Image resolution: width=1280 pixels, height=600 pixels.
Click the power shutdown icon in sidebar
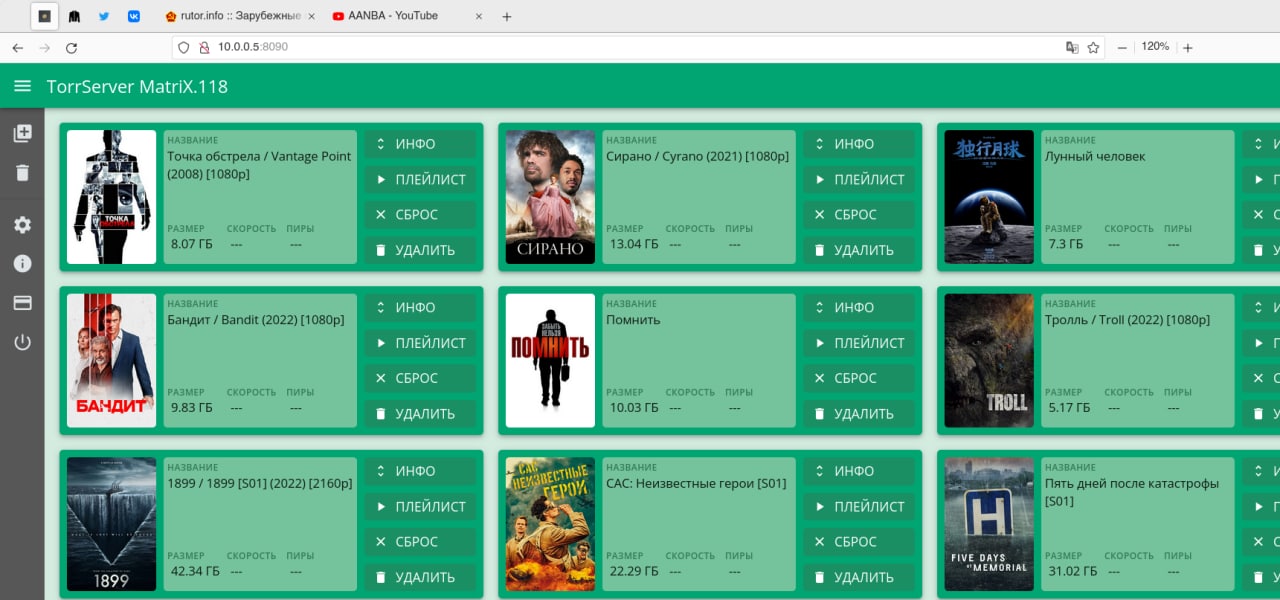point(22,343)
